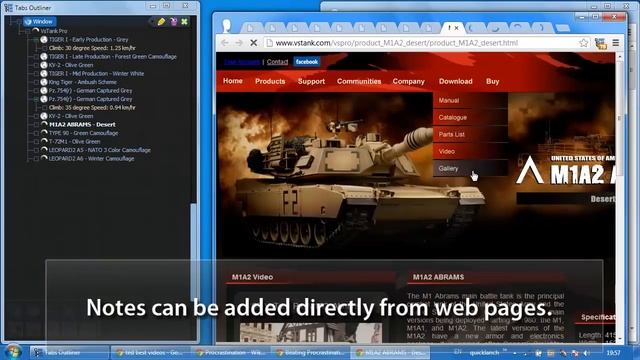Collapse TIGER I Early Production Grey node
Image resolution: width=640 pixels, height=360 pixels.
point(36,40)
